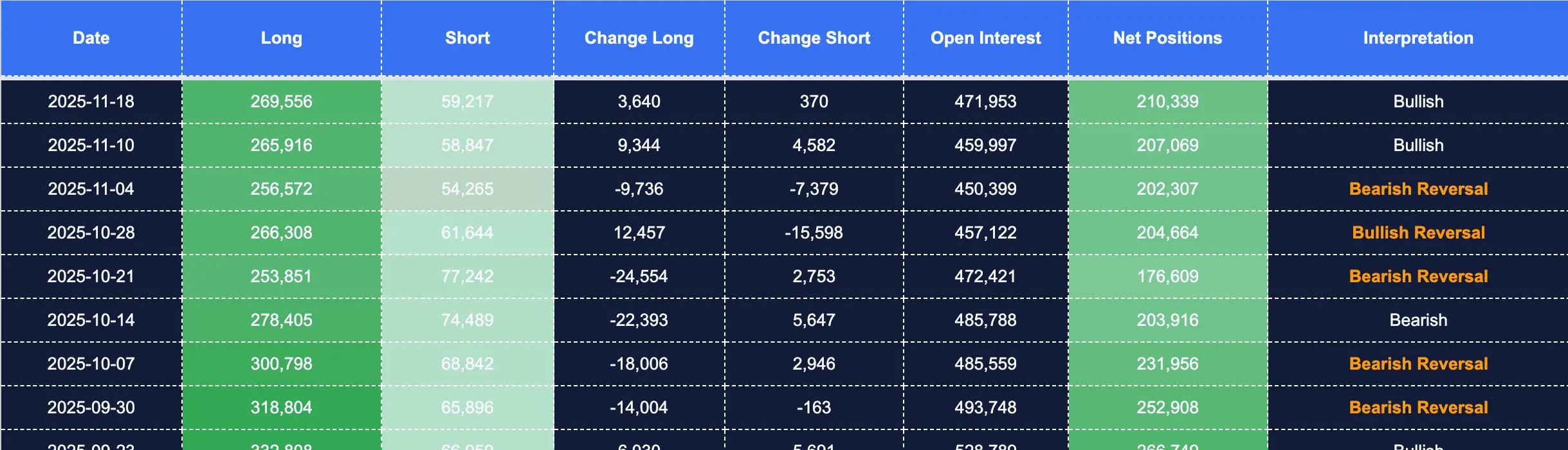Select Open Interest value 485,788
The width and height of the screenshot is (1568, 450).
tap(985, 320)
